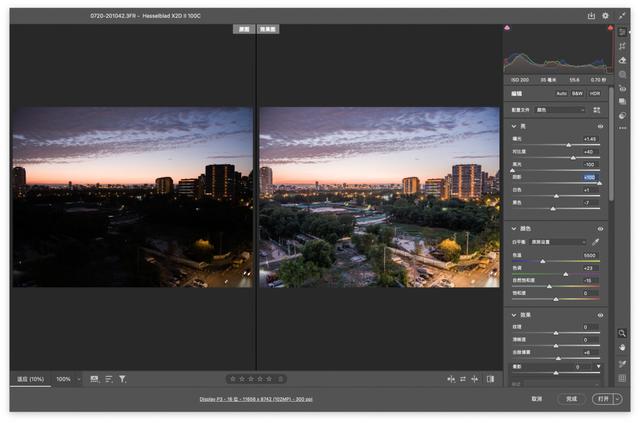640x423 pixels.
Task: Toggle visibility eye of the Effects (效果) panel
Action: click(600, 315)
